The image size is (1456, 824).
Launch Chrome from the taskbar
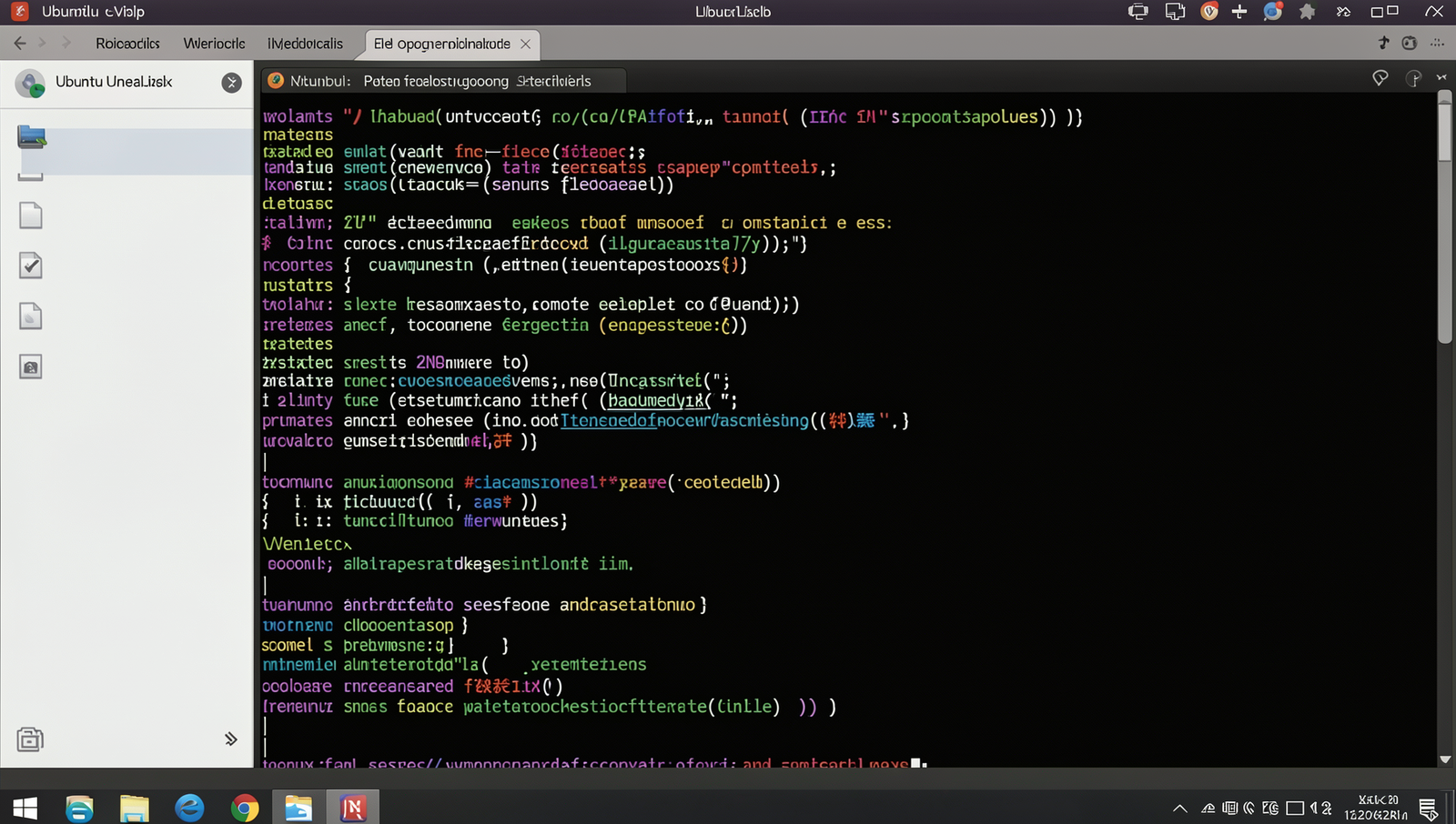tap(244, 808)
